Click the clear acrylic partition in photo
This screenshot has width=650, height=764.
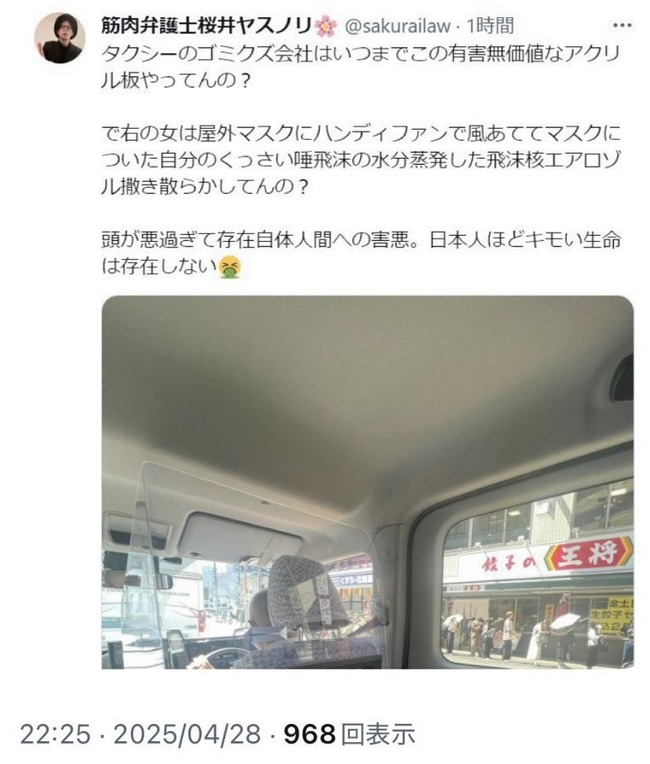(x=253, y=560)
